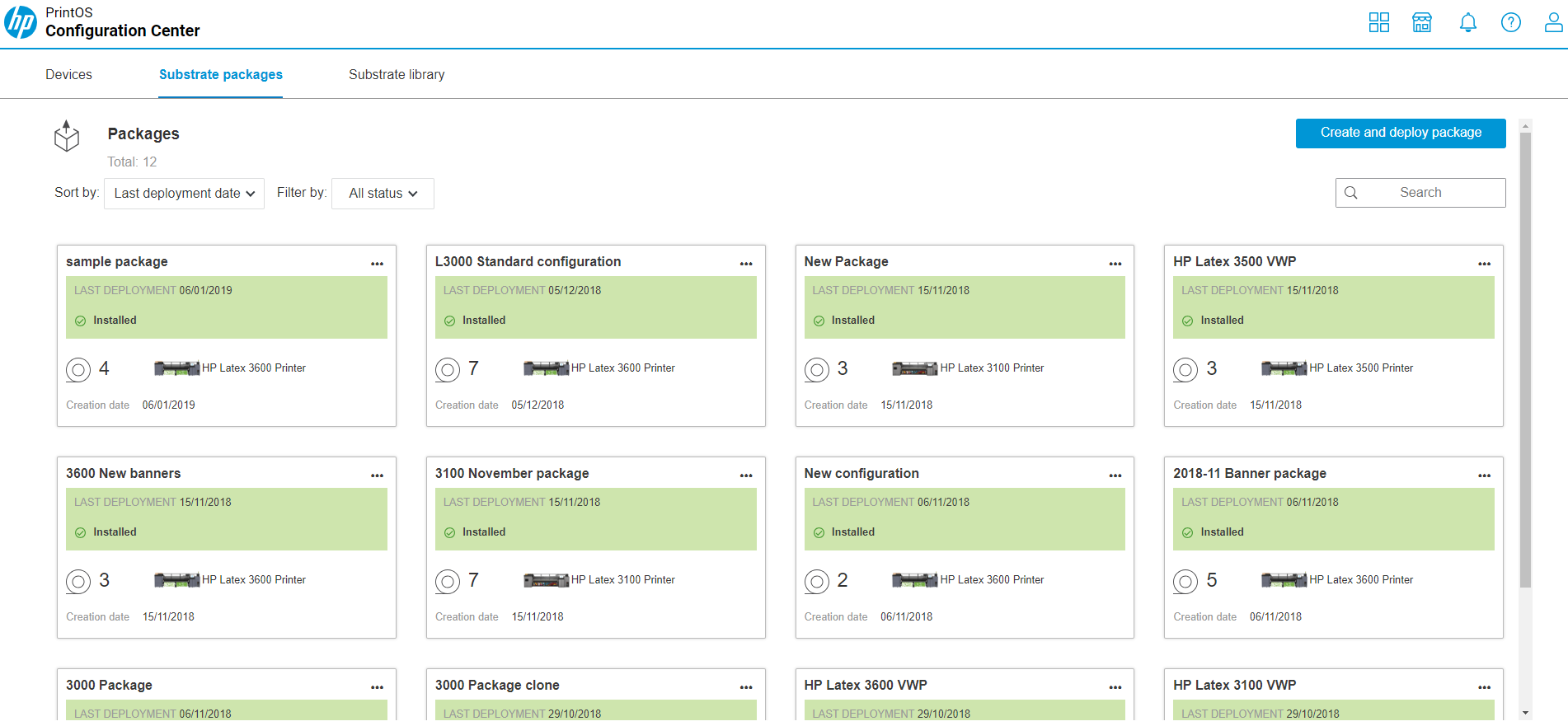The width and height of the screenshot is (1568, 726).
Task: Open the applications grid icon
Action: point(1379,22)
